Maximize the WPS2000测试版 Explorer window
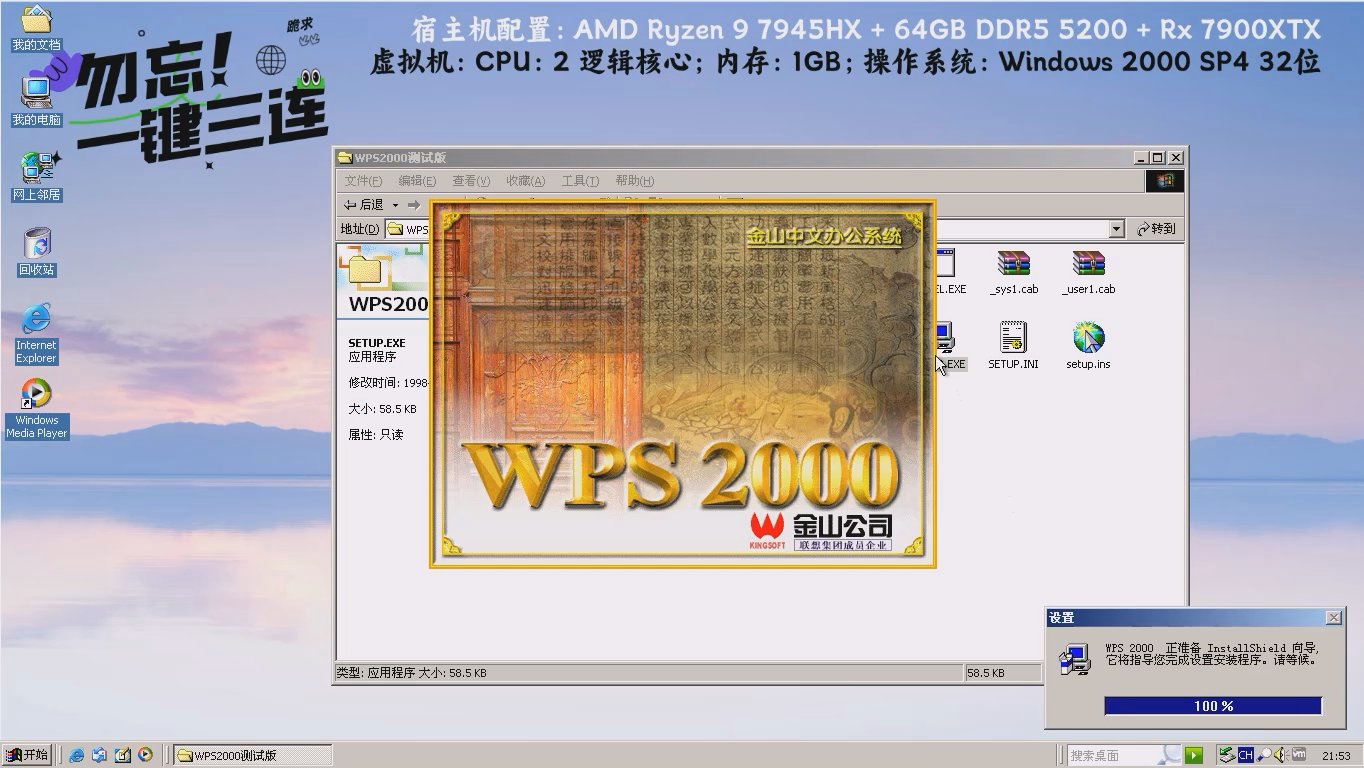Screen dimensions: 1364x768 (1158, 158)
